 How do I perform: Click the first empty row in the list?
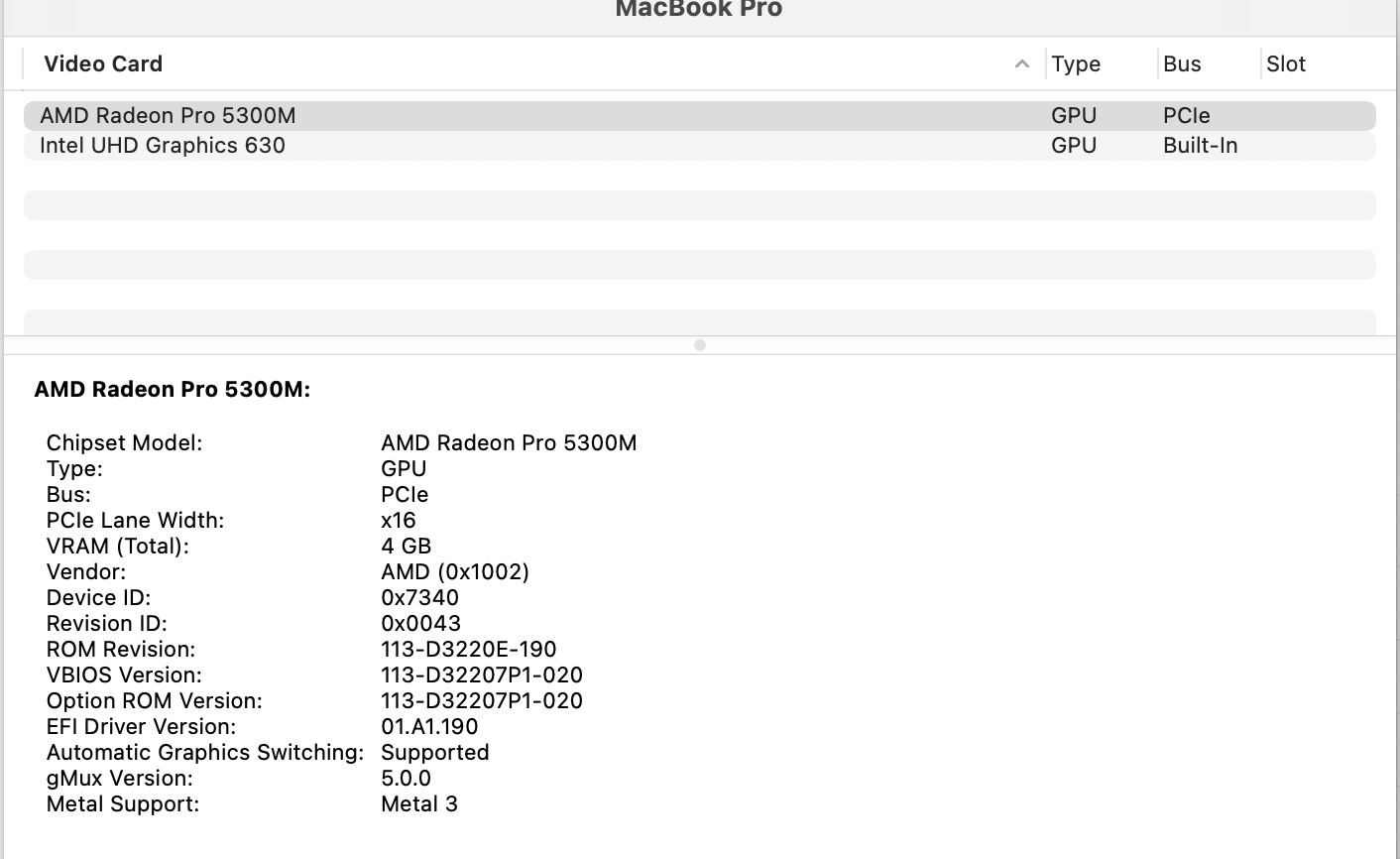(x=700, y=205)
